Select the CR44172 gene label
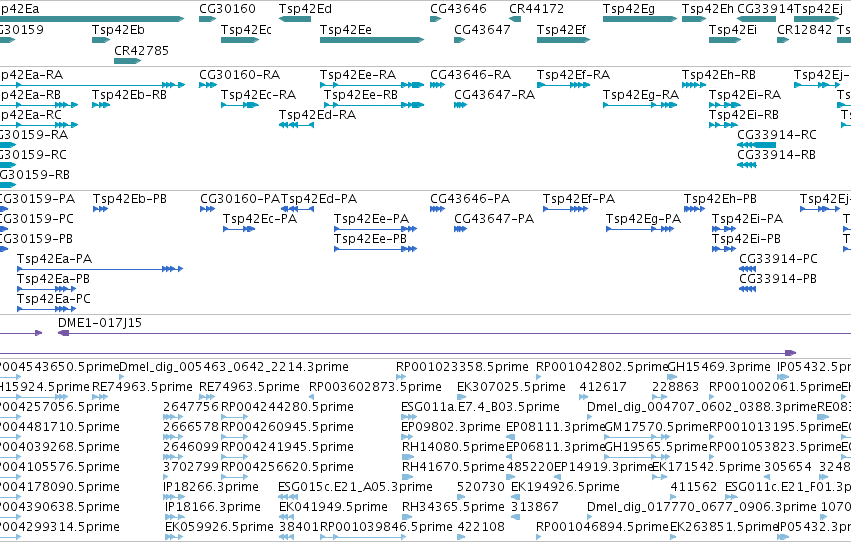Screen dimensions: 851x542 536,9
